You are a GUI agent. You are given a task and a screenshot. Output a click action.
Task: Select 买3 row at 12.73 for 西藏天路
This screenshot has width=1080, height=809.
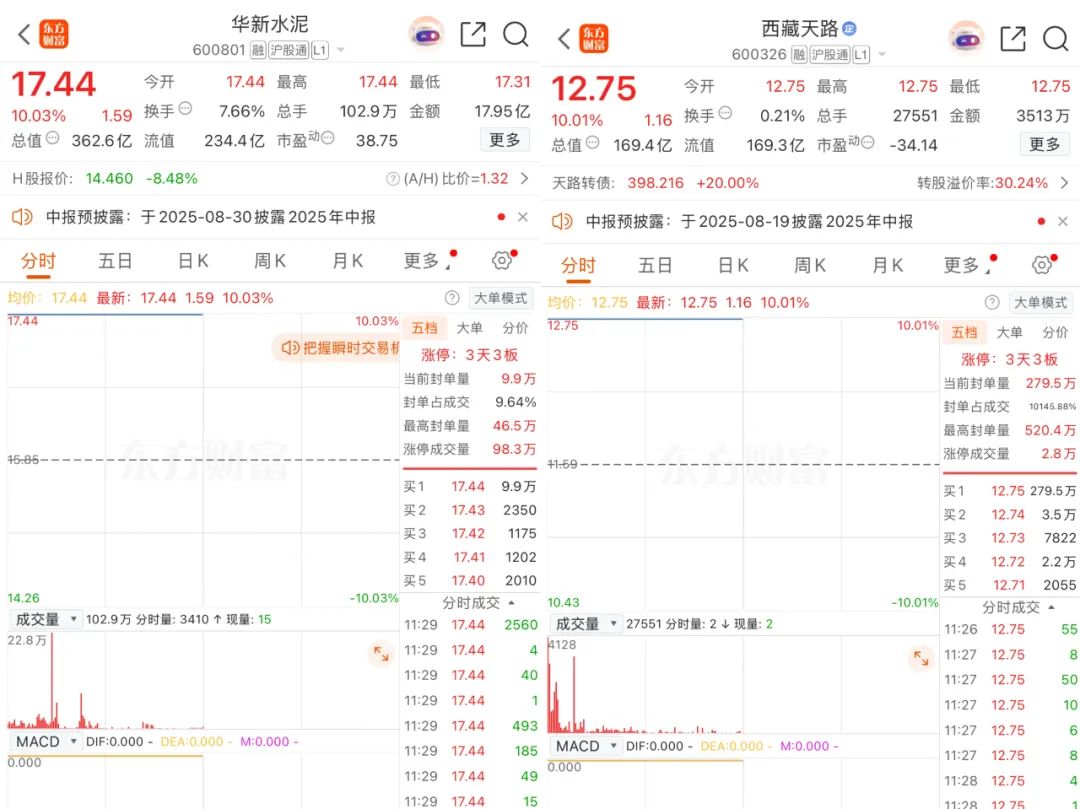click(x=1010, y=538)
